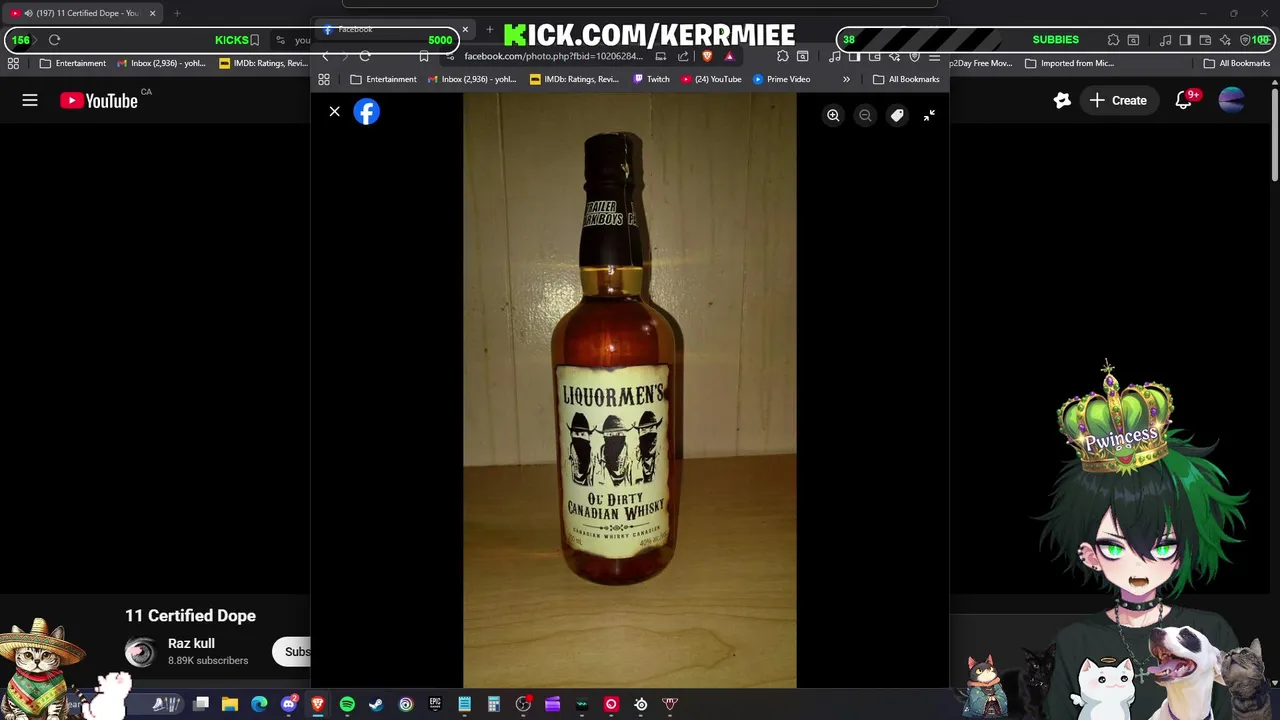
Task: Open Raz kull channel avatar
Action: [x=140, y=652]
